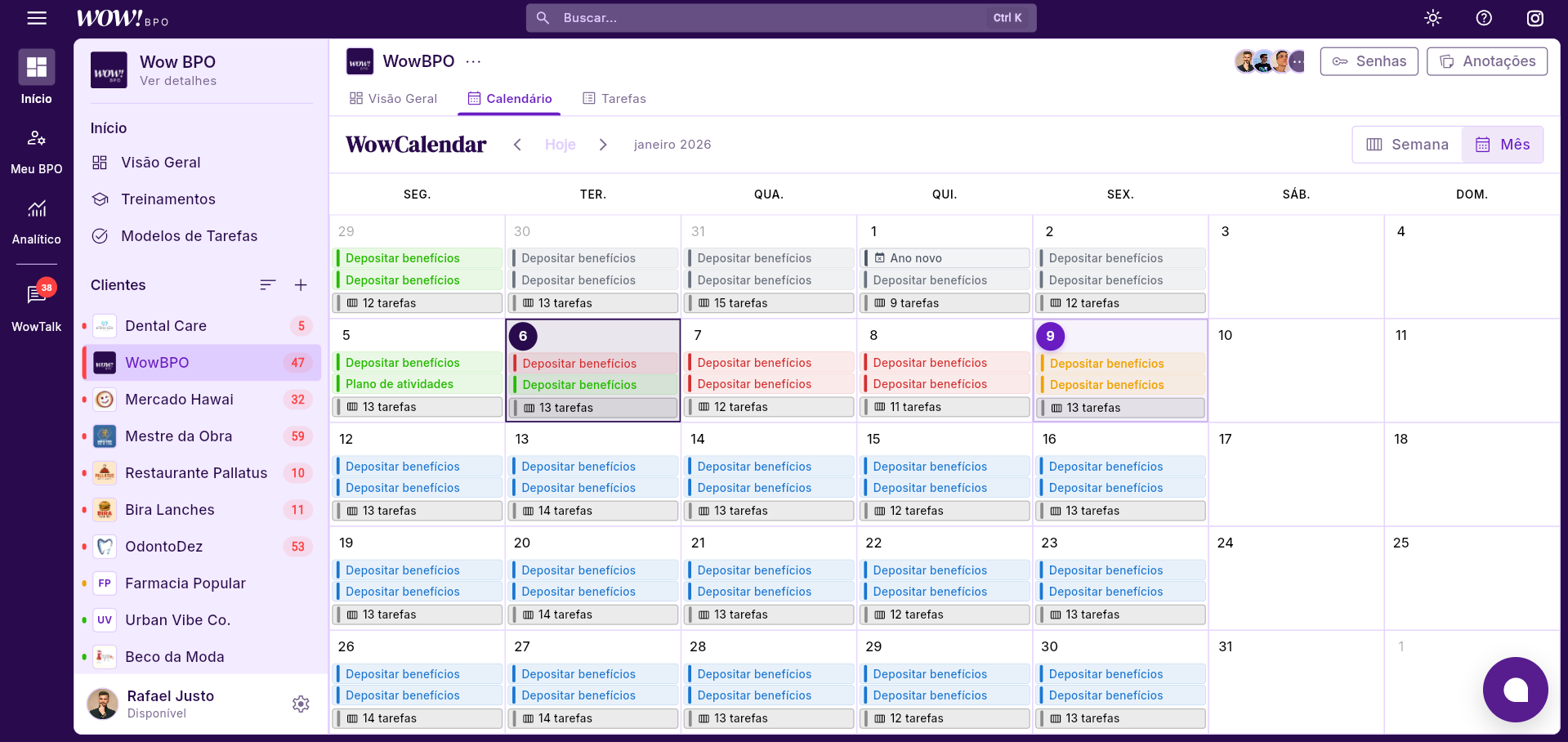Switch calendar to Mês view
The width and height of the screenshot is (1568, 742).
(1502, 145)
